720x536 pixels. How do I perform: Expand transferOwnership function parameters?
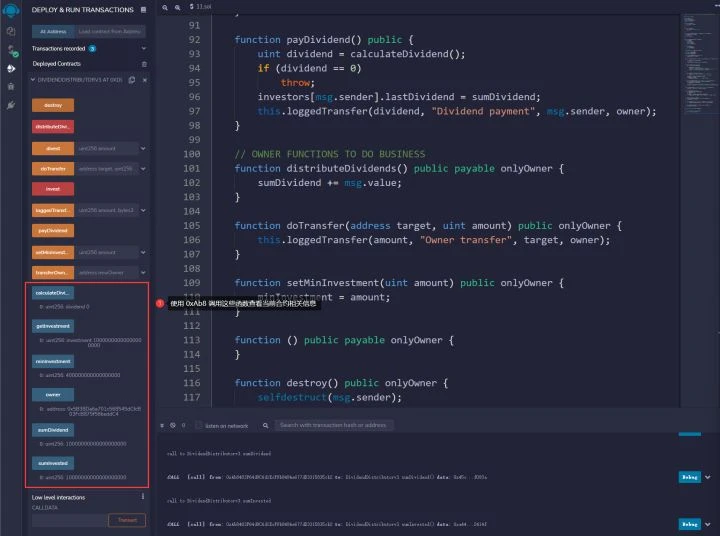(x=143, y=272)
